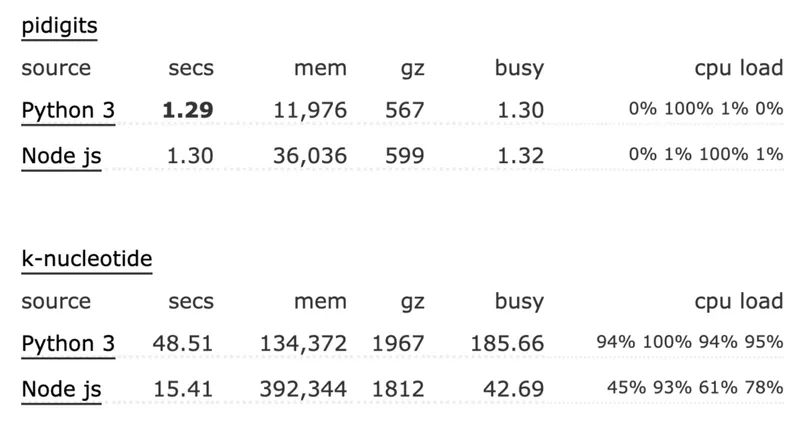Click the 1967 gz value
Screen dimensions: 800x424
400,344
